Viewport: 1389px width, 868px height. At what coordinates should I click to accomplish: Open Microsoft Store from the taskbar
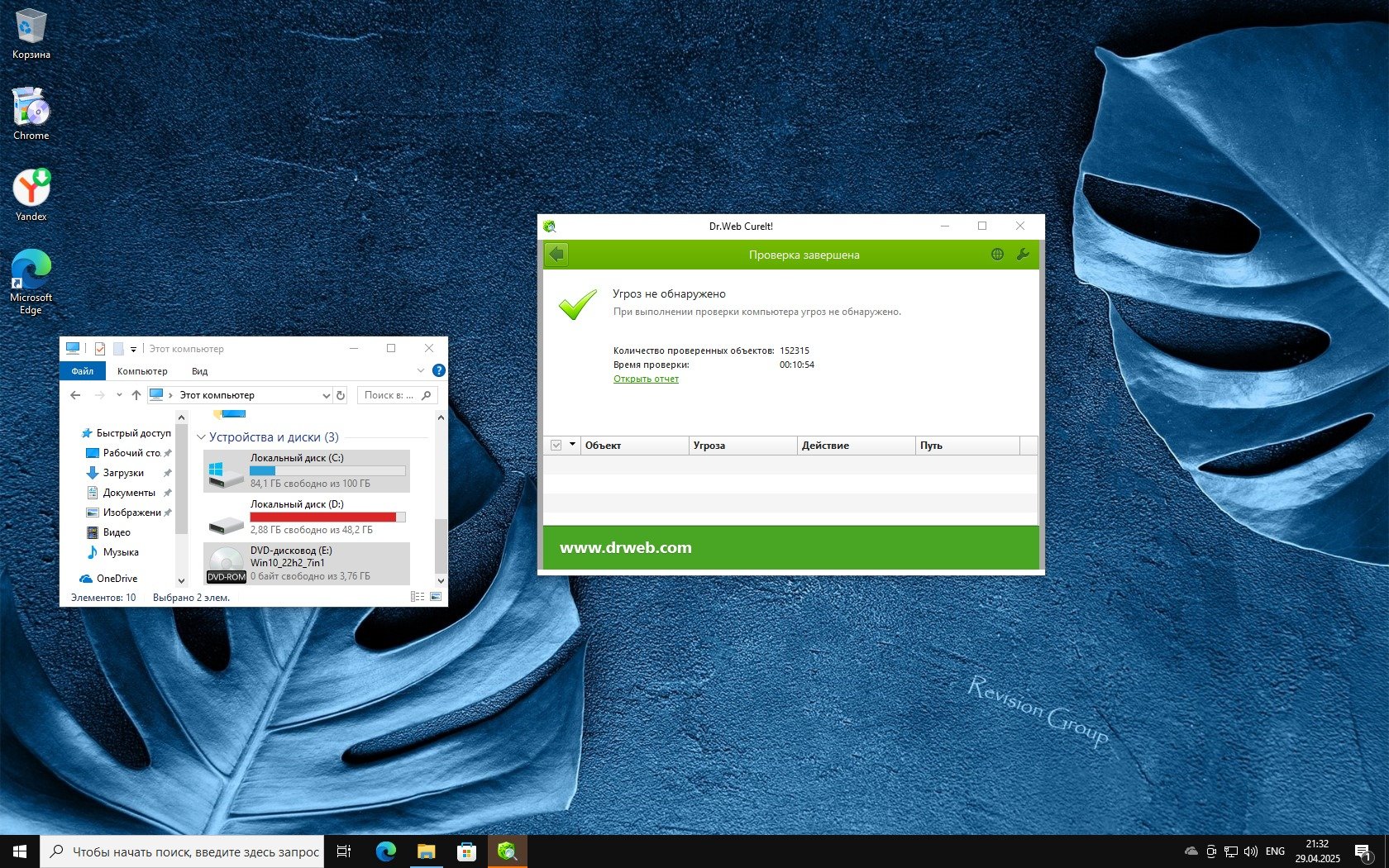click(x=466, y=851)
